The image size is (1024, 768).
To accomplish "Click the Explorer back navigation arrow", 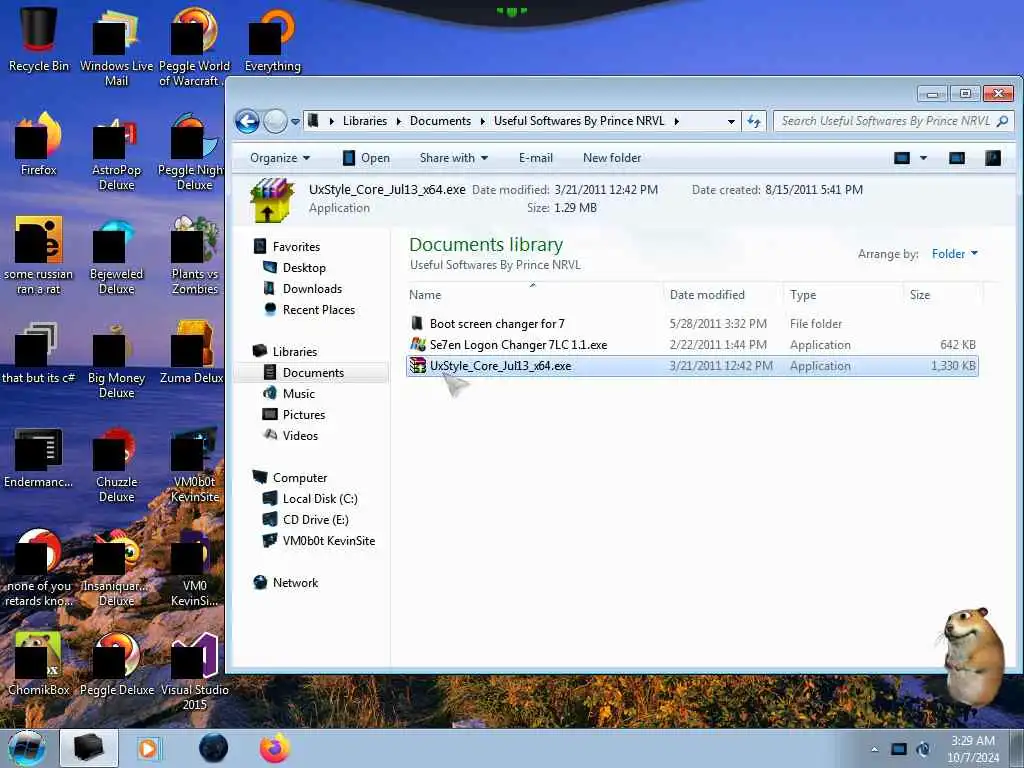I will [247, 121].
